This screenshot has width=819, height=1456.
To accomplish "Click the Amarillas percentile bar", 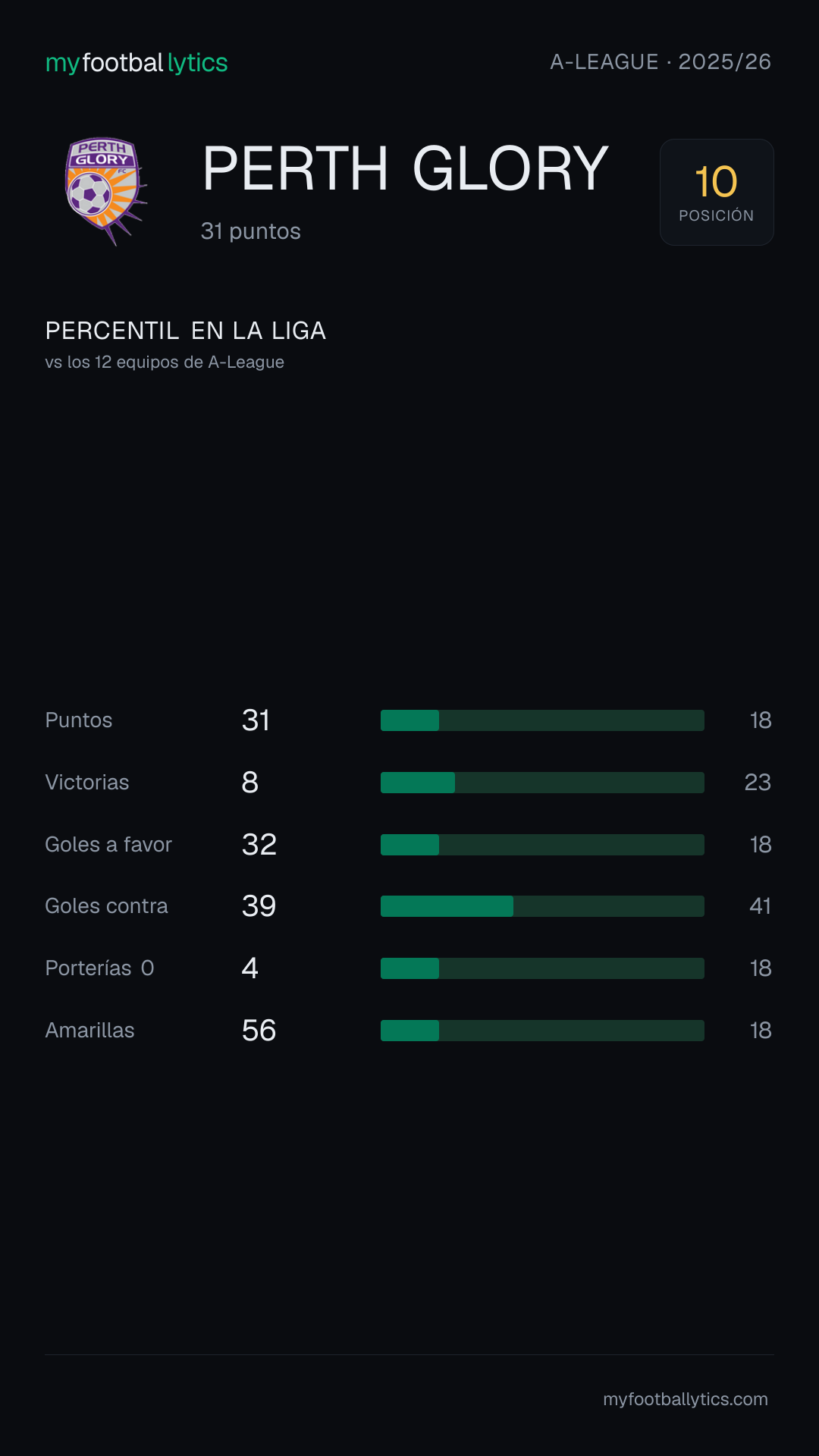I will pyautogui.click(x=542, y=1031).
